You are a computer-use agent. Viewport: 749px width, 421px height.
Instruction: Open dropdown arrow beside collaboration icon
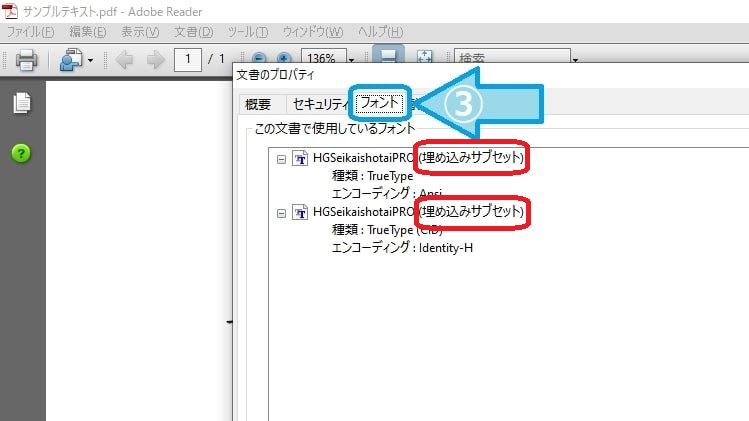click(90, 61)
